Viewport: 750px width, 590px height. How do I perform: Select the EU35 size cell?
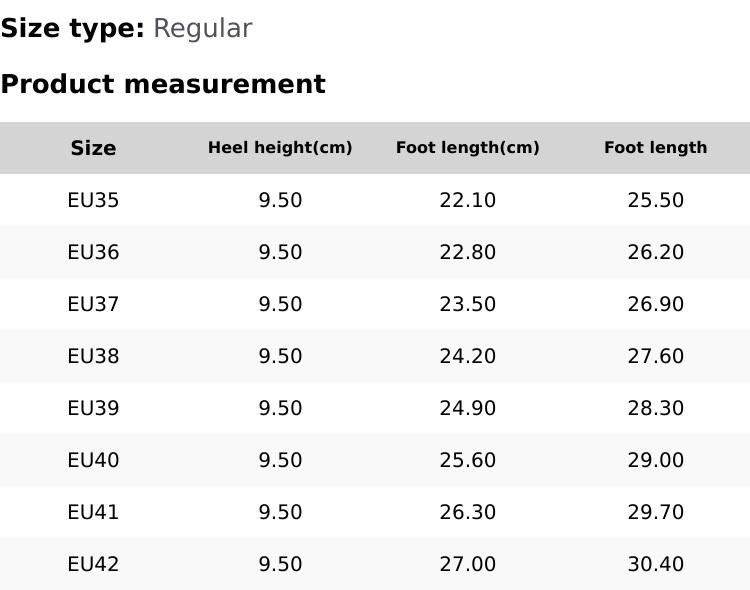coord(93,200)
